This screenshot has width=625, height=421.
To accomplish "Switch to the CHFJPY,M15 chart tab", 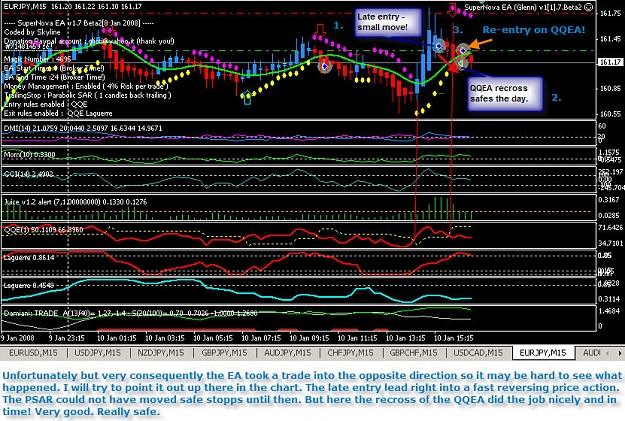I will tap(351, 353).
